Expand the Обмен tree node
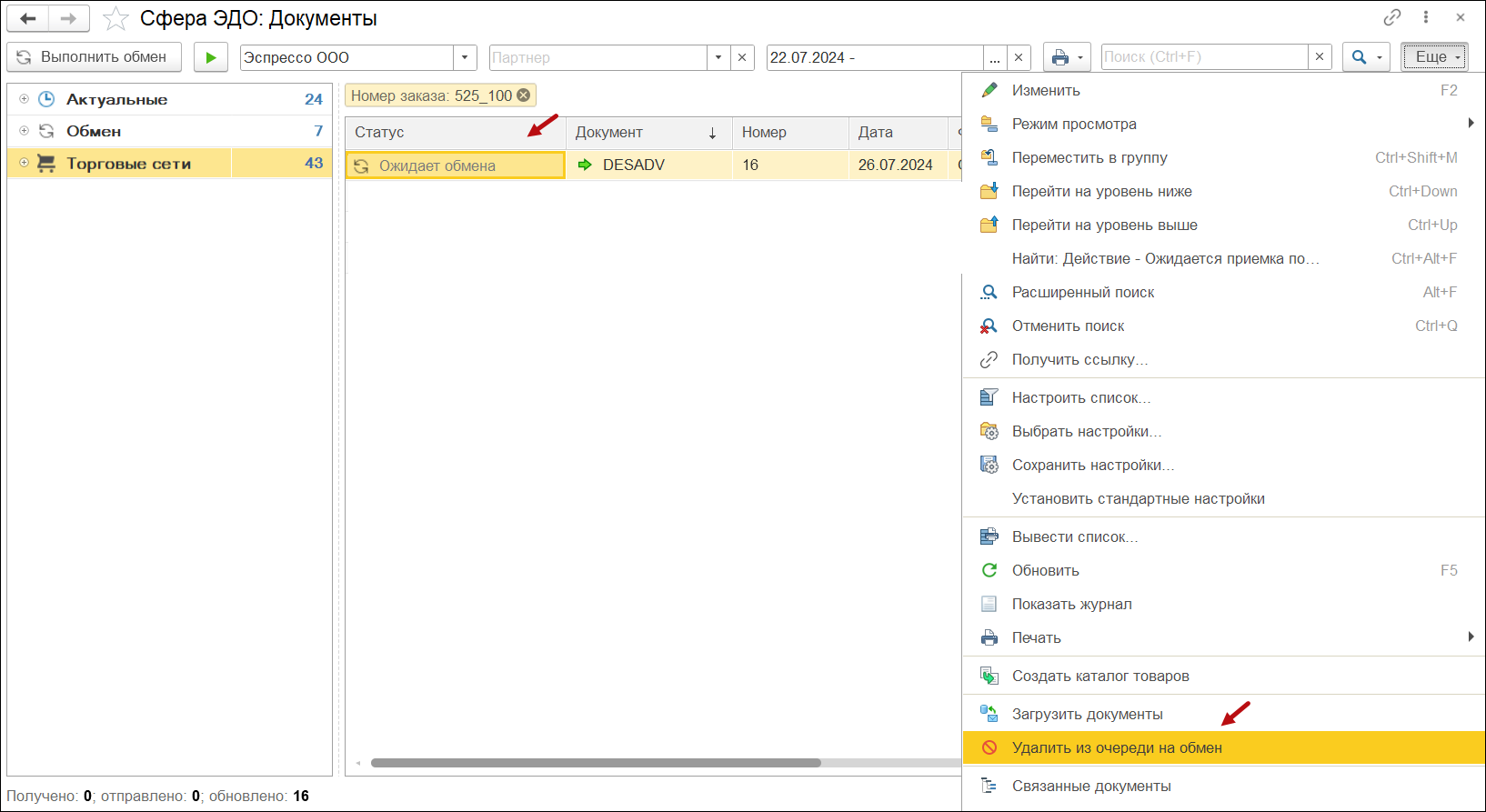 [x=25, y=131]
